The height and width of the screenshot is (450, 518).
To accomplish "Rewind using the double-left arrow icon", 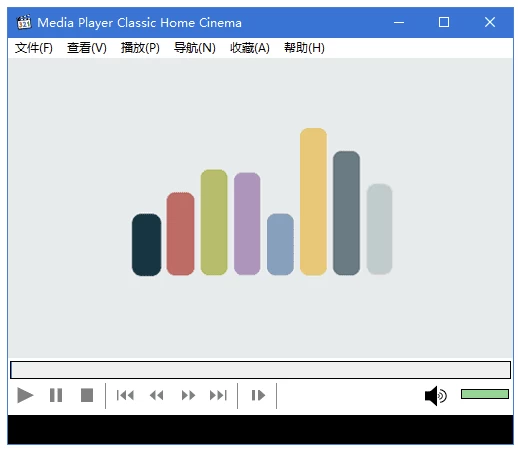I will tap(156, 395).
